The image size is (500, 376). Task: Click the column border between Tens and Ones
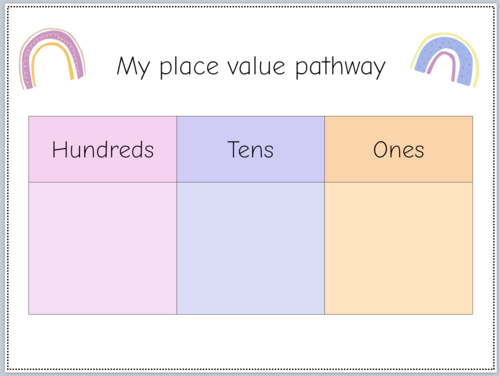pyautogui.click(x=325, y=215)
